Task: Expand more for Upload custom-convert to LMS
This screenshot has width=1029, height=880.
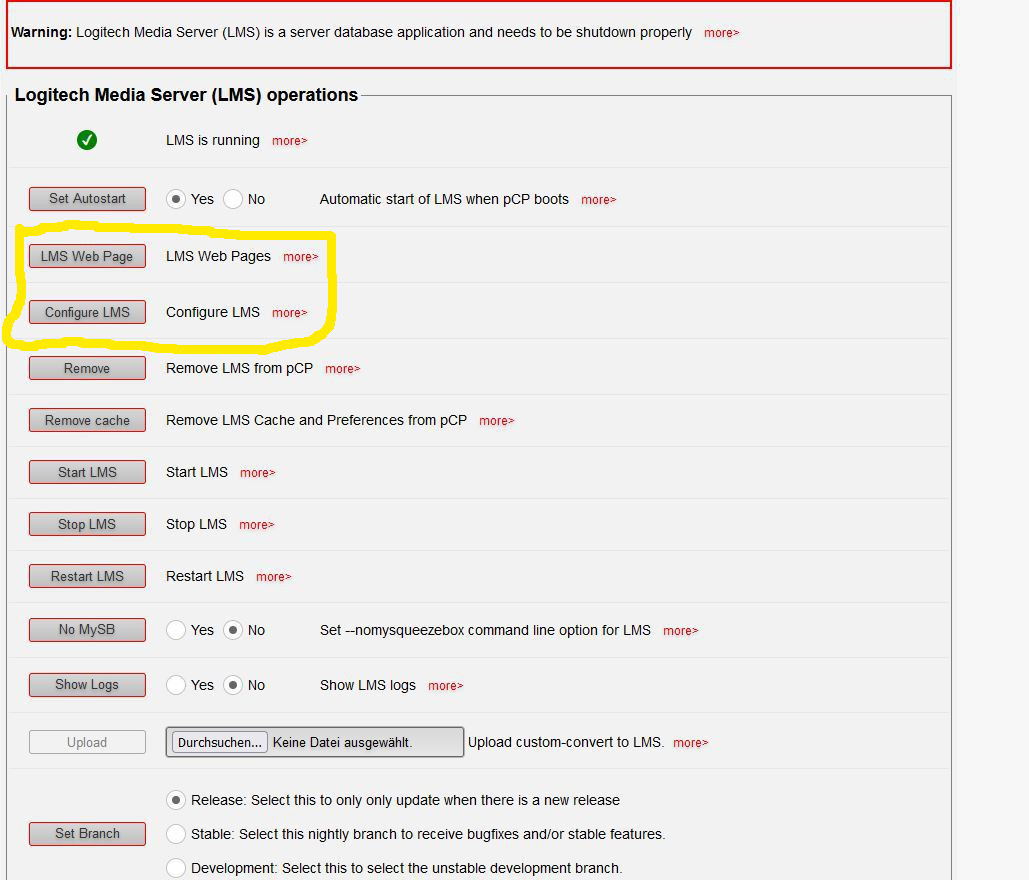Action: pos(691,743)
